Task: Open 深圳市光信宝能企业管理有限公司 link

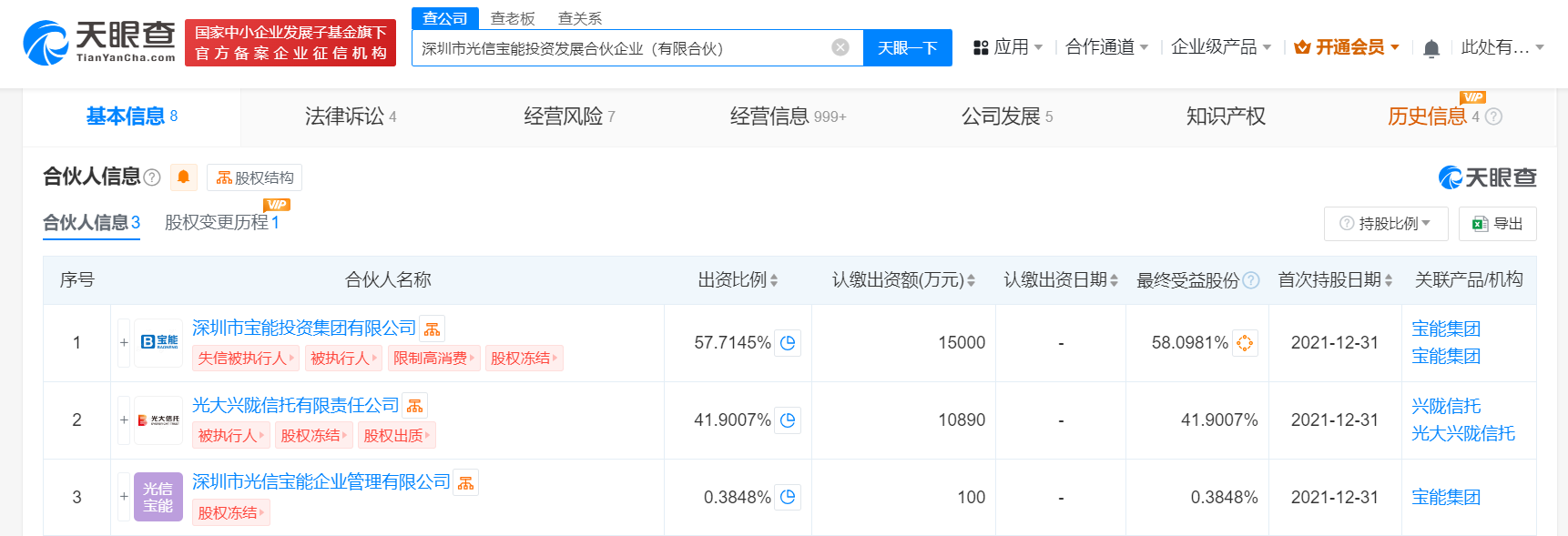Action: [321, 482]
